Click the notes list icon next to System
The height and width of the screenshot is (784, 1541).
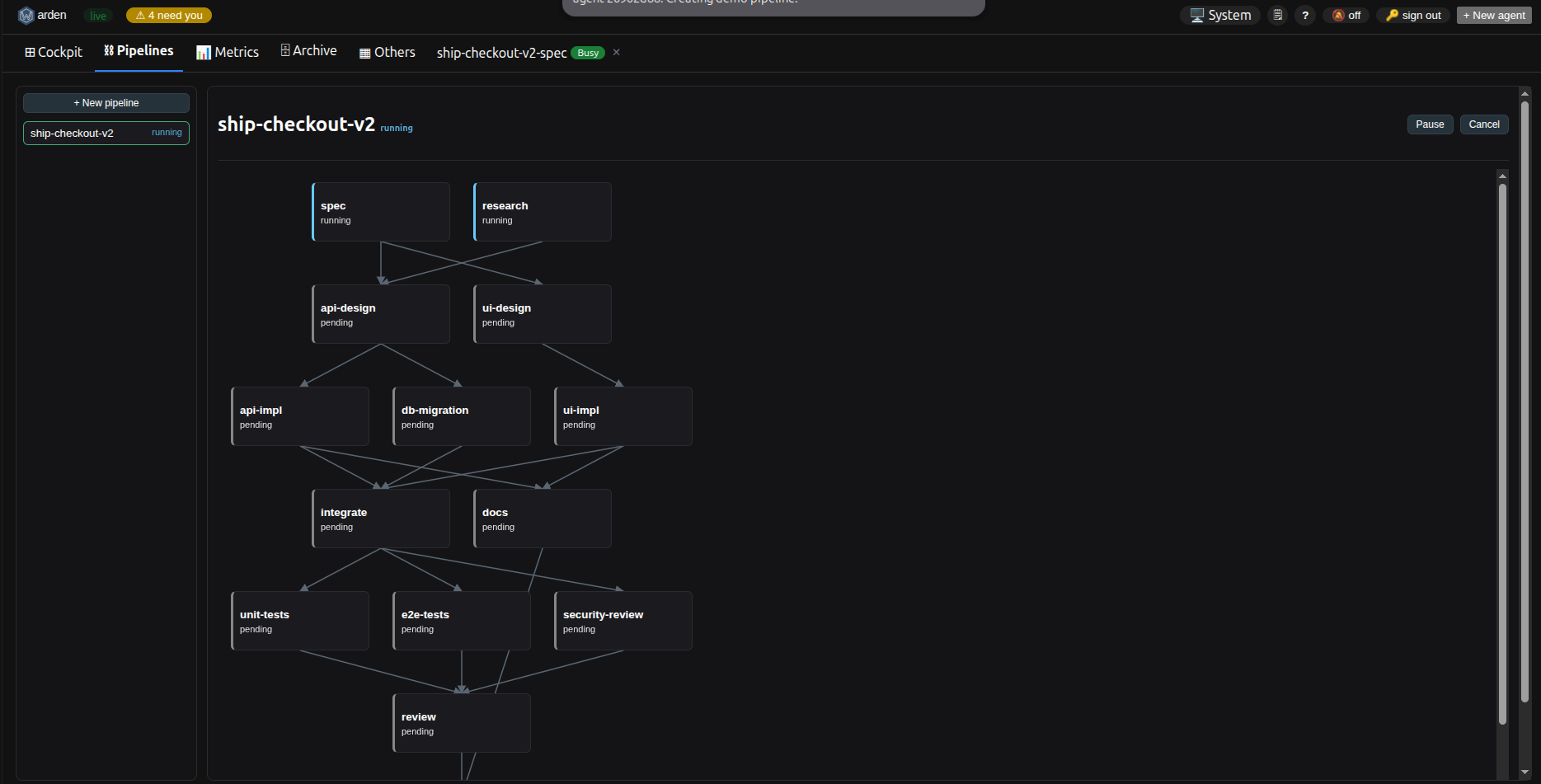point(1277,16)
